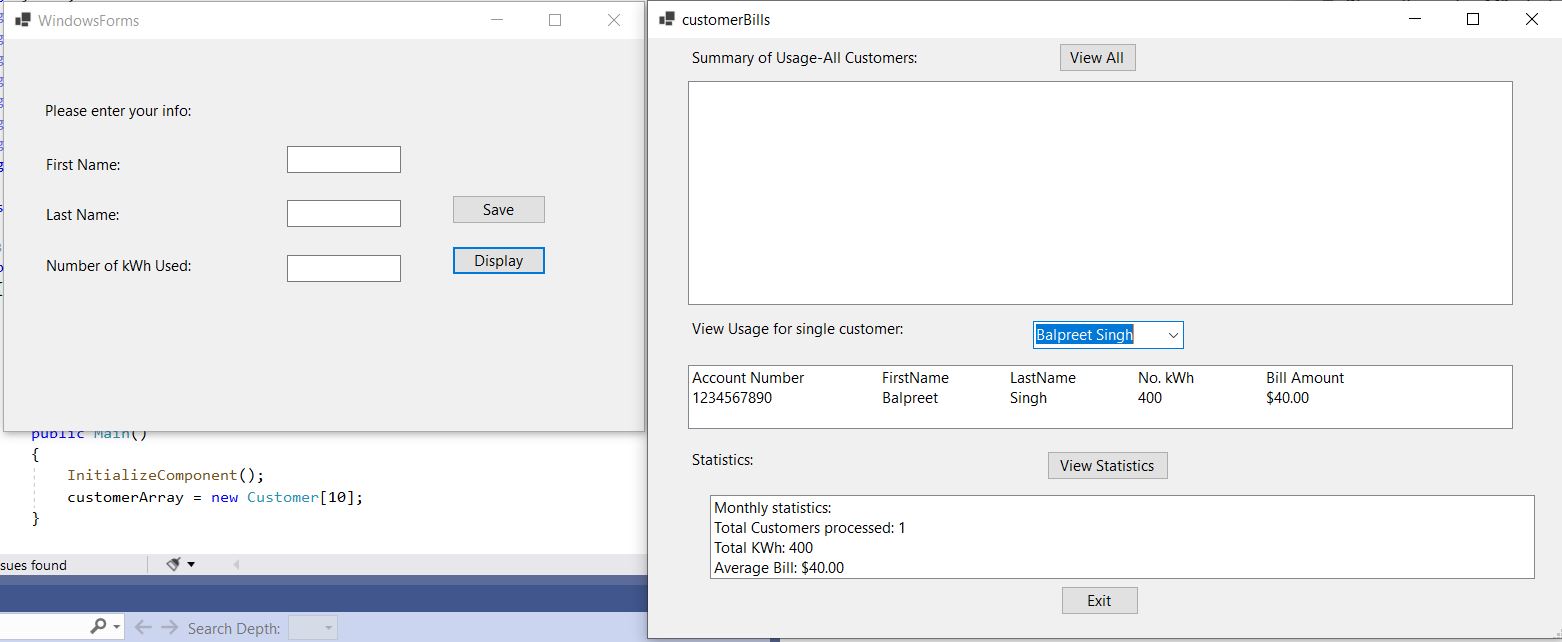
Task: Click inside the usage summary list box
Action: (x=1099, y=192)
